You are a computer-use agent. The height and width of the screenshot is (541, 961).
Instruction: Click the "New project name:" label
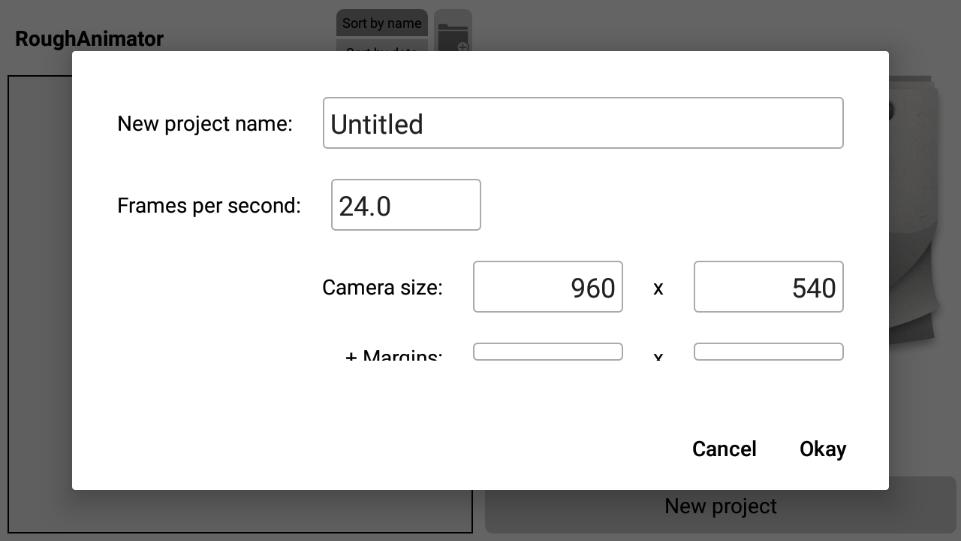pyautogui.click(x=205, y=124)
